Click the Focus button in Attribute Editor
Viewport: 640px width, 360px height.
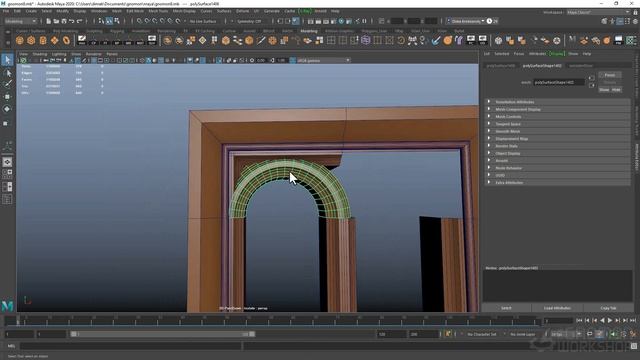610,75
